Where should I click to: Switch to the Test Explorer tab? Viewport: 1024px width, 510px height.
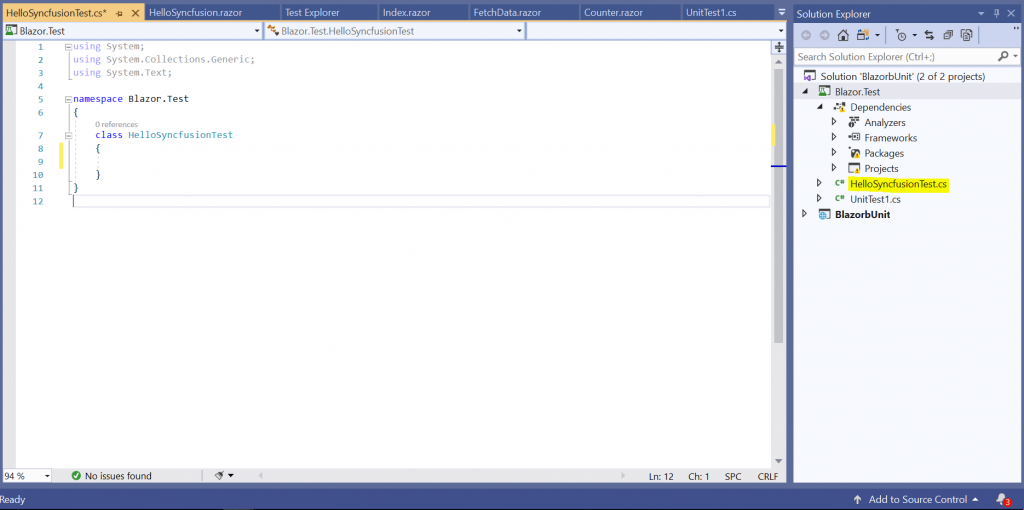pyautogui.click(x=311, y=12)
